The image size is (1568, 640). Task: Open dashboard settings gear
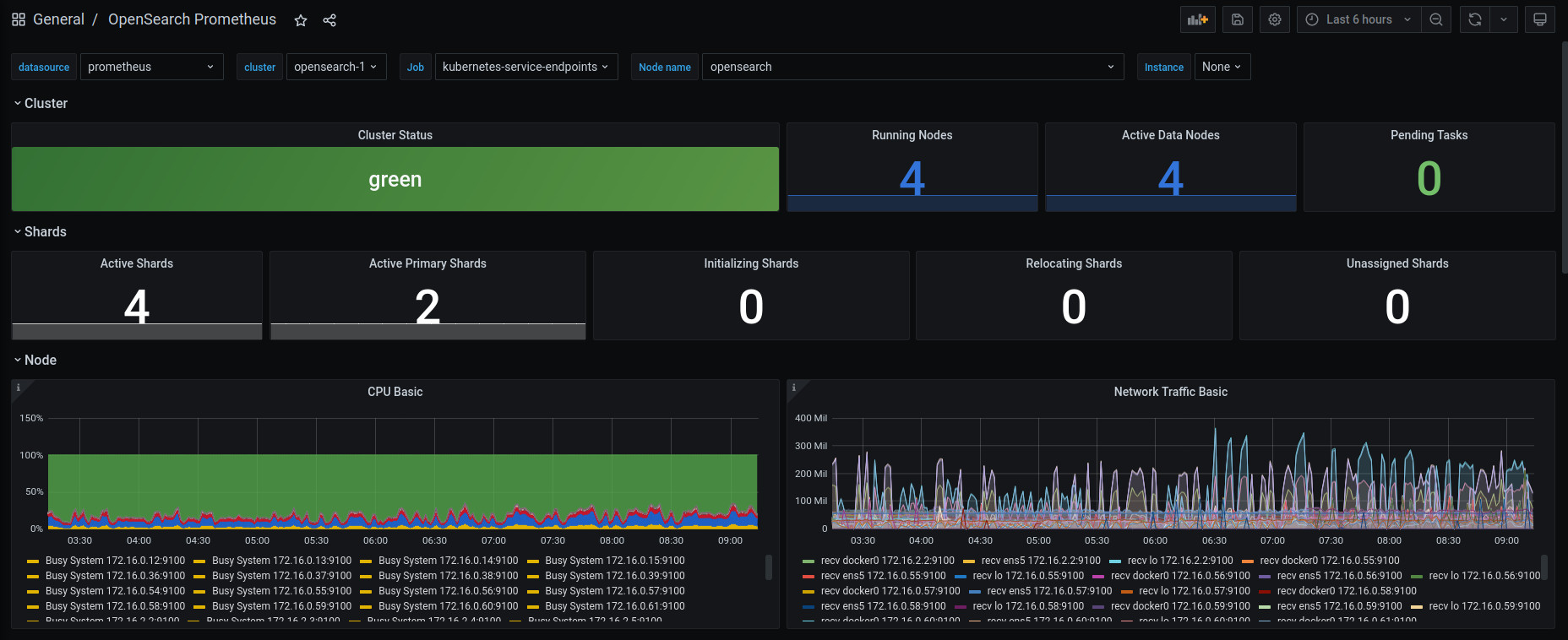(x=1275, y=19)
